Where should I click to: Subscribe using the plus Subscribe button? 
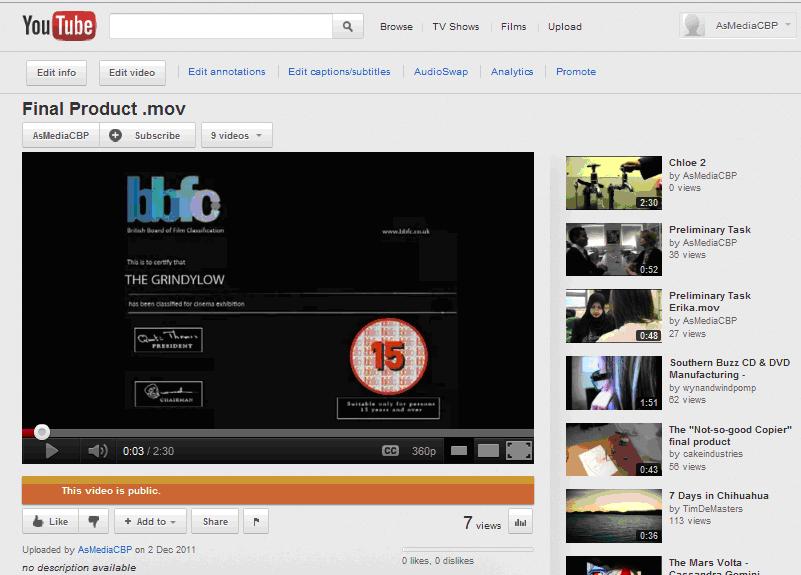(x=147, y=135)
